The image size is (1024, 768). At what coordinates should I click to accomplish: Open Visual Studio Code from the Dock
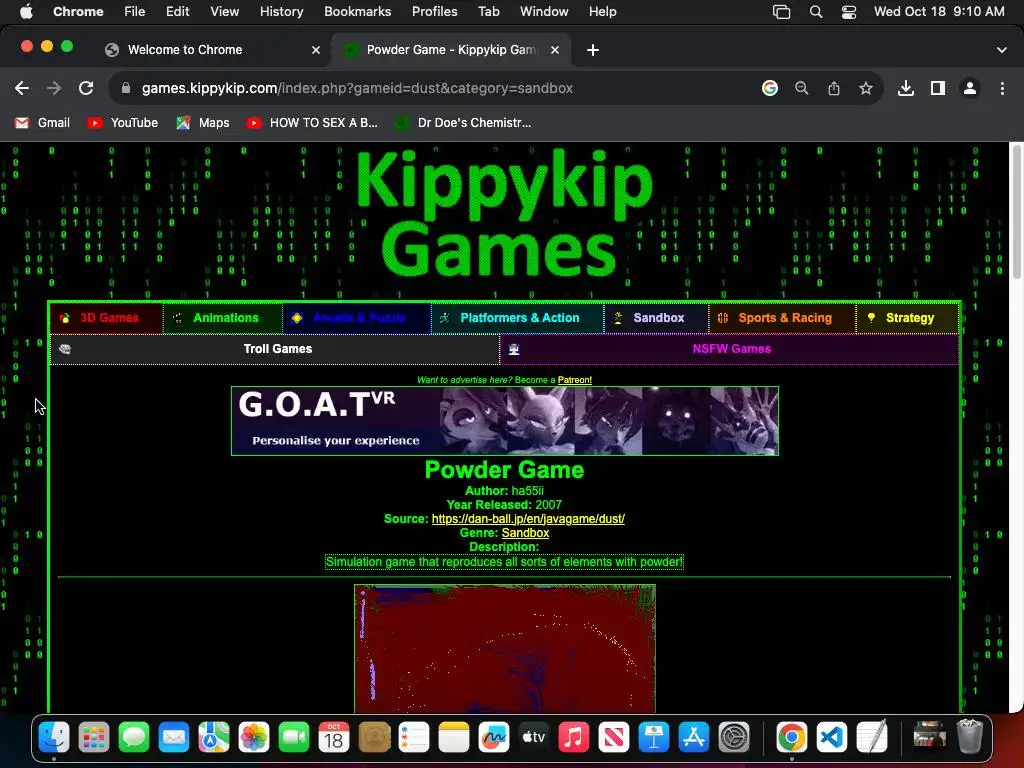[831, 738]
